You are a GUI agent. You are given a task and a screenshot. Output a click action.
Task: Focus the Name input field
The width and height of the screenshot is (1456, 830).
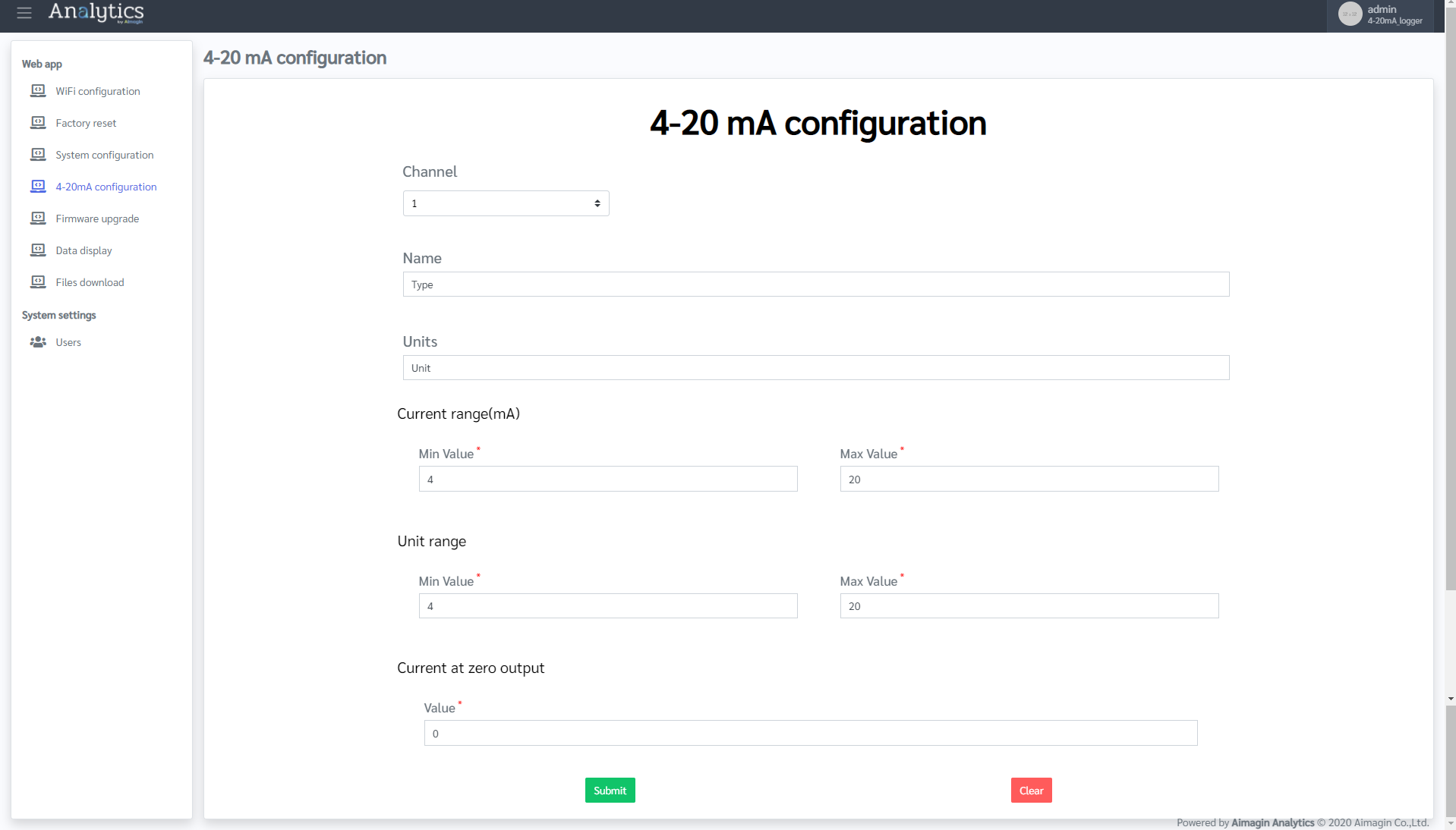(x=815, y=285)
